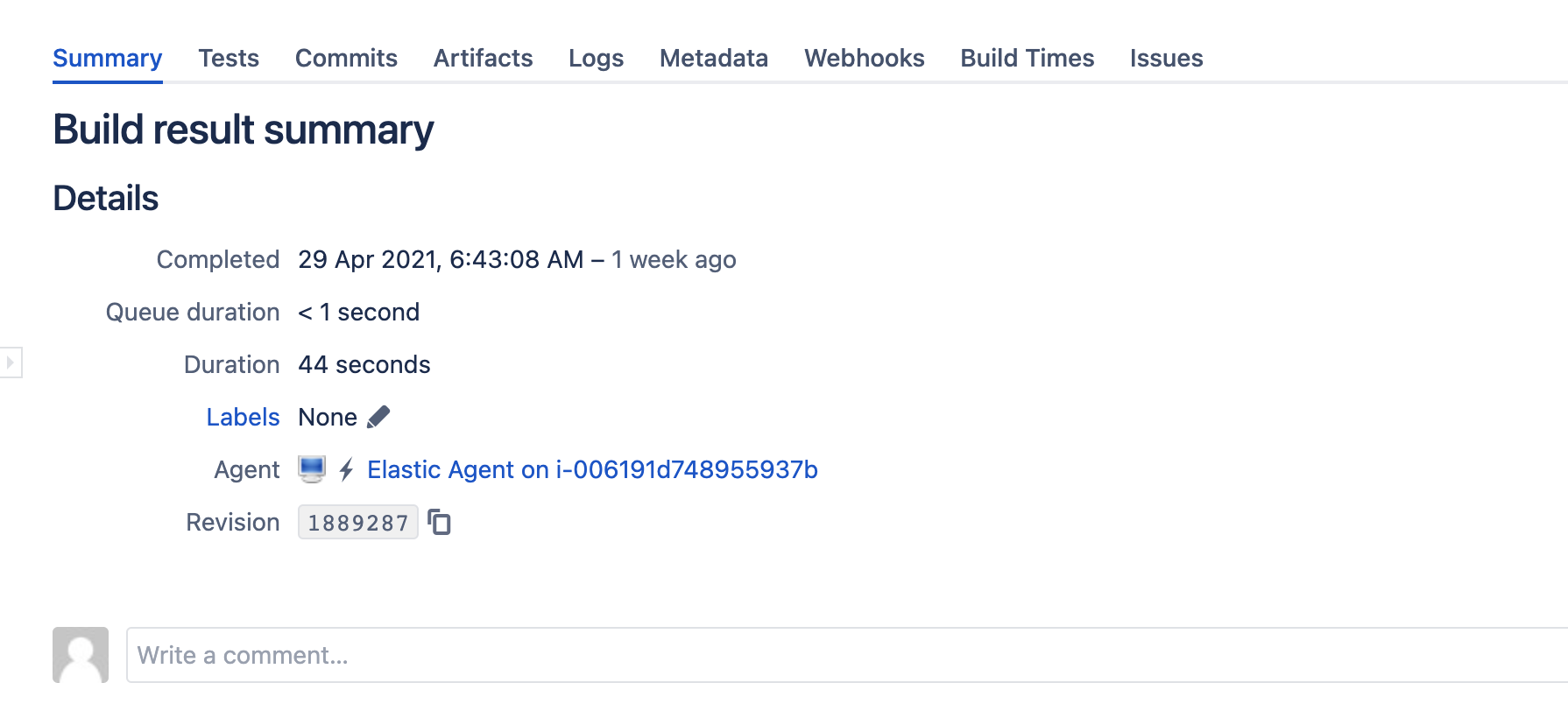Click the 1 week ago timestamp
The image size is (1568, 725).
[x=674, y=259]
